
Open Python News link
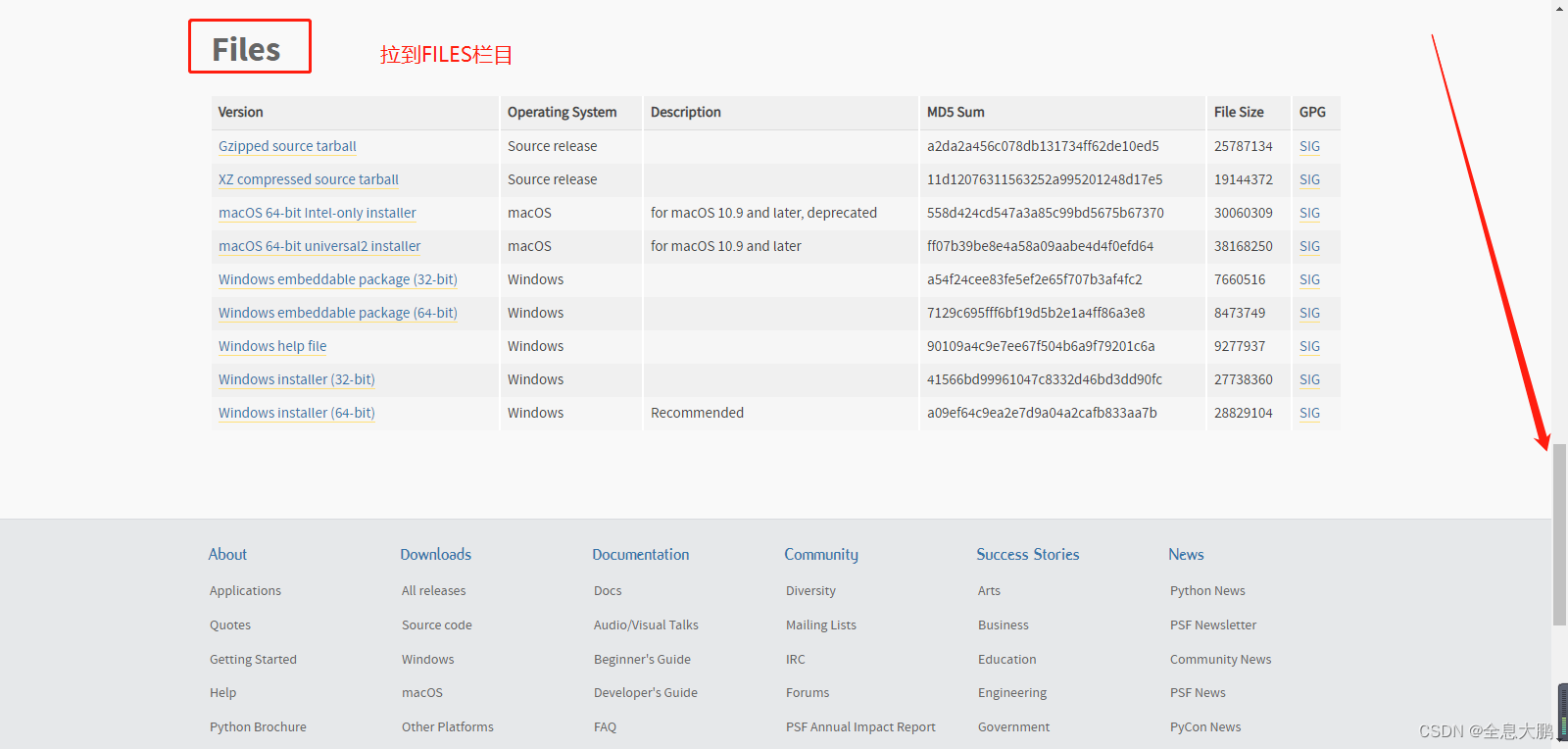tap(1207, 591)
